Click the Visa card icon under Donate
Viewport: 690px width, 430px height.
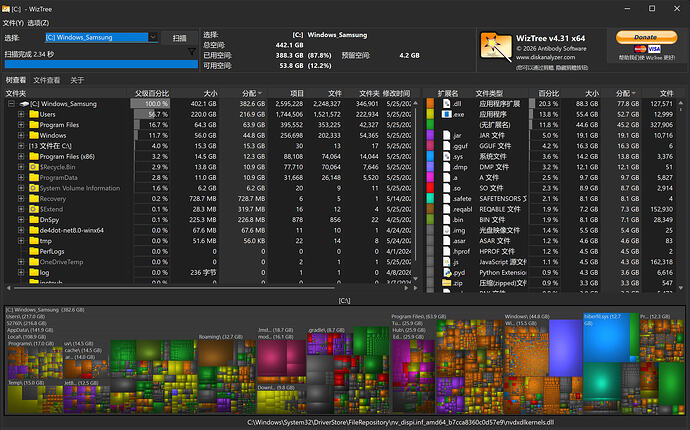click(654, 49)
